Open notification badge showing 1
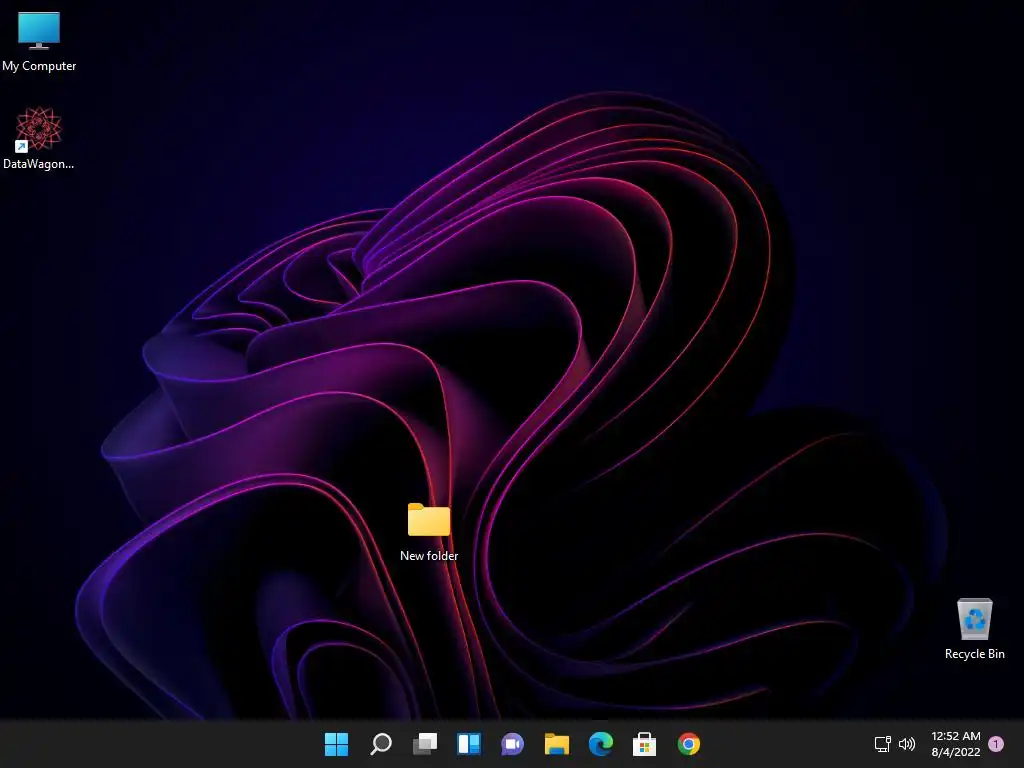This screenshot has width=1024, height=768. pyautogui.click(x=996, y=744)
